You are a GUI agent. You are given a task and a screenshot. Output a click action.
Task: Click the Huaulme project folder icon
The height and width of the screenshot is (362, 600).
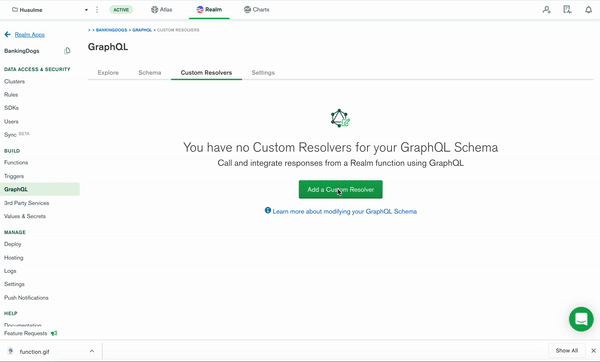pyautogui.click(x=15, y=10)
